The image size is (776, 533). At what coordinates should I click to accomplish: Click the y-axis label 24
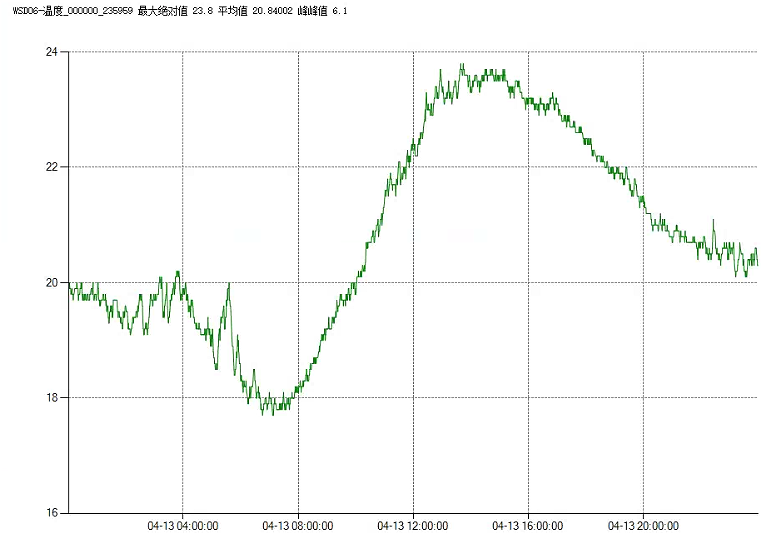pyautogui.click(x=52, y=51)
